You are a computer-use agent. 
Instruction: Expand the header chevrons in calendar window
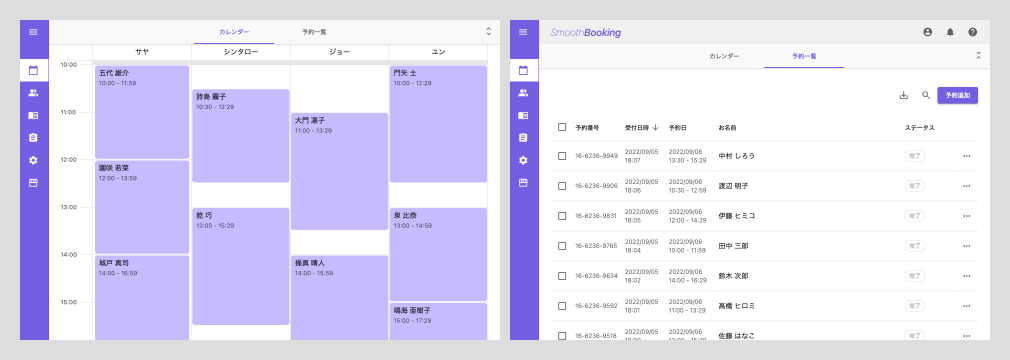point(488,32)
